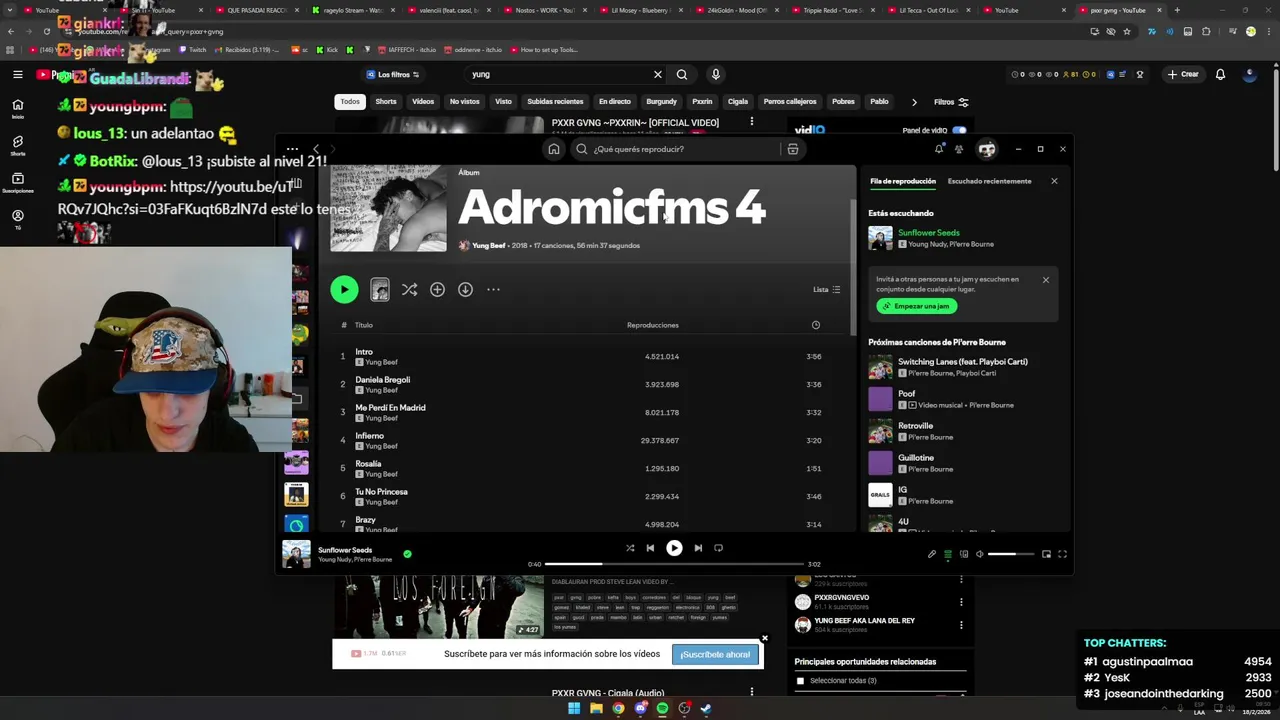Switch to Fila de reproducción tab

point(903,181)
